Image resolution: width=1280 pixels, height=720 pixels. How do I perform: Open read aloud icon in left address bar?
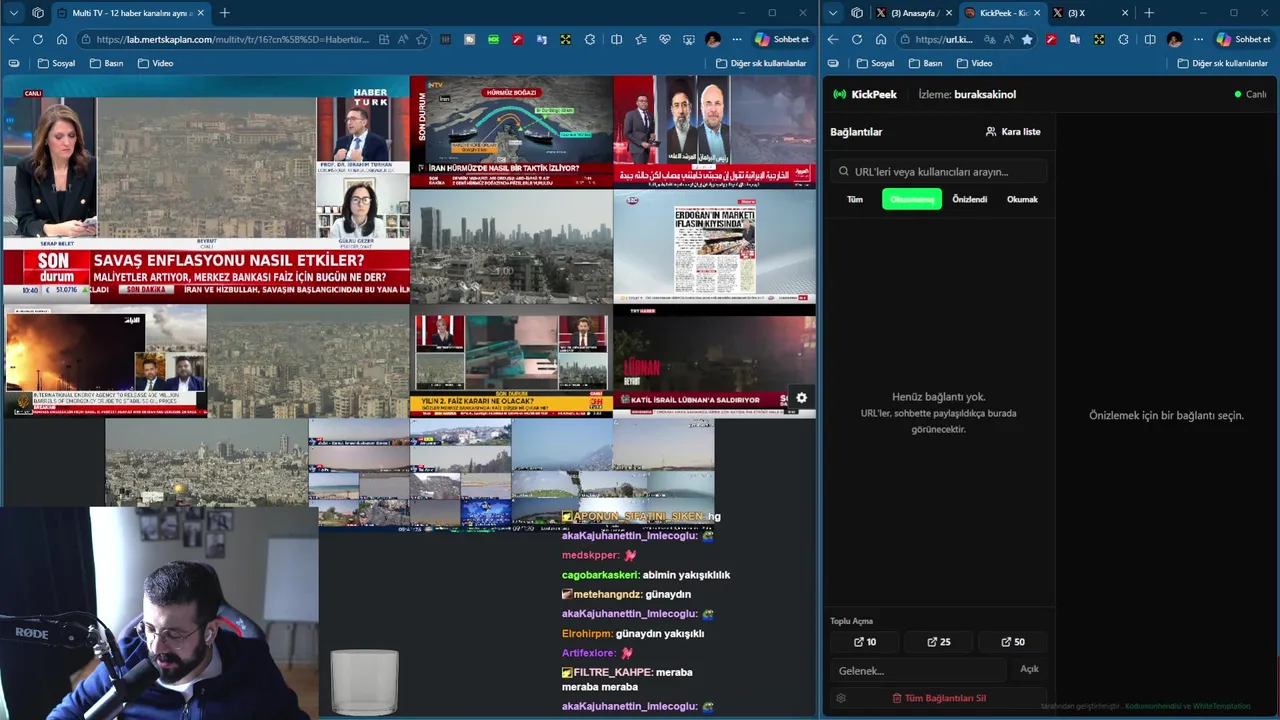[403, 39]
